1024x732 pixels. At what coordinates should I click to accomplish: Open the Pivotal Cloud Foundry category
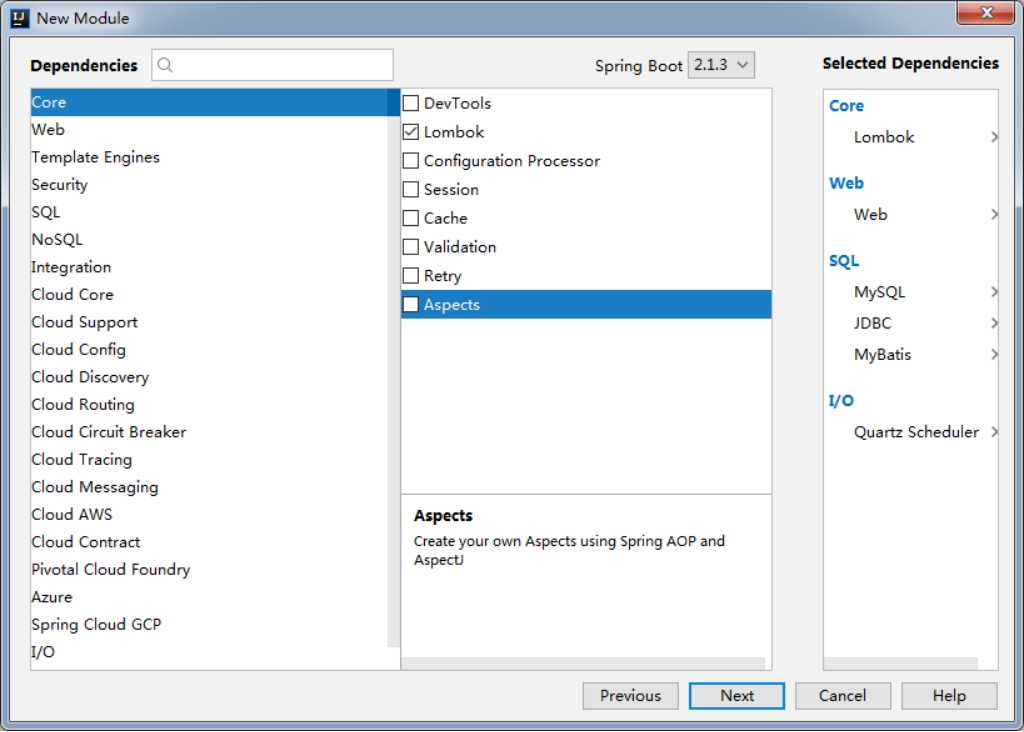(x=209, y=569)
